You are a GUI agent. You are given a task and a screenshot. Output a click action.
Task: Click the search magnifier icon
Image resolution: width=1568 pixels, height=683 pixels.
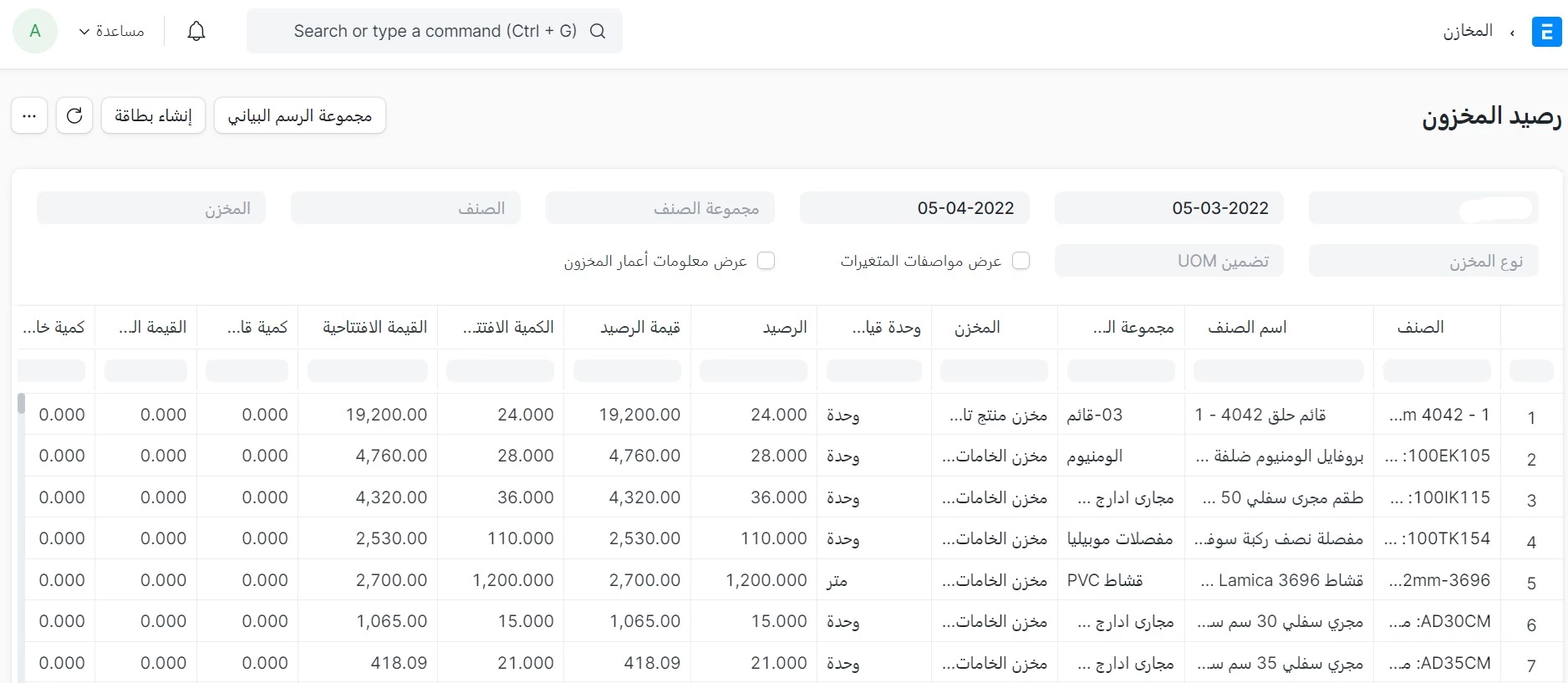tap(598, 31)
